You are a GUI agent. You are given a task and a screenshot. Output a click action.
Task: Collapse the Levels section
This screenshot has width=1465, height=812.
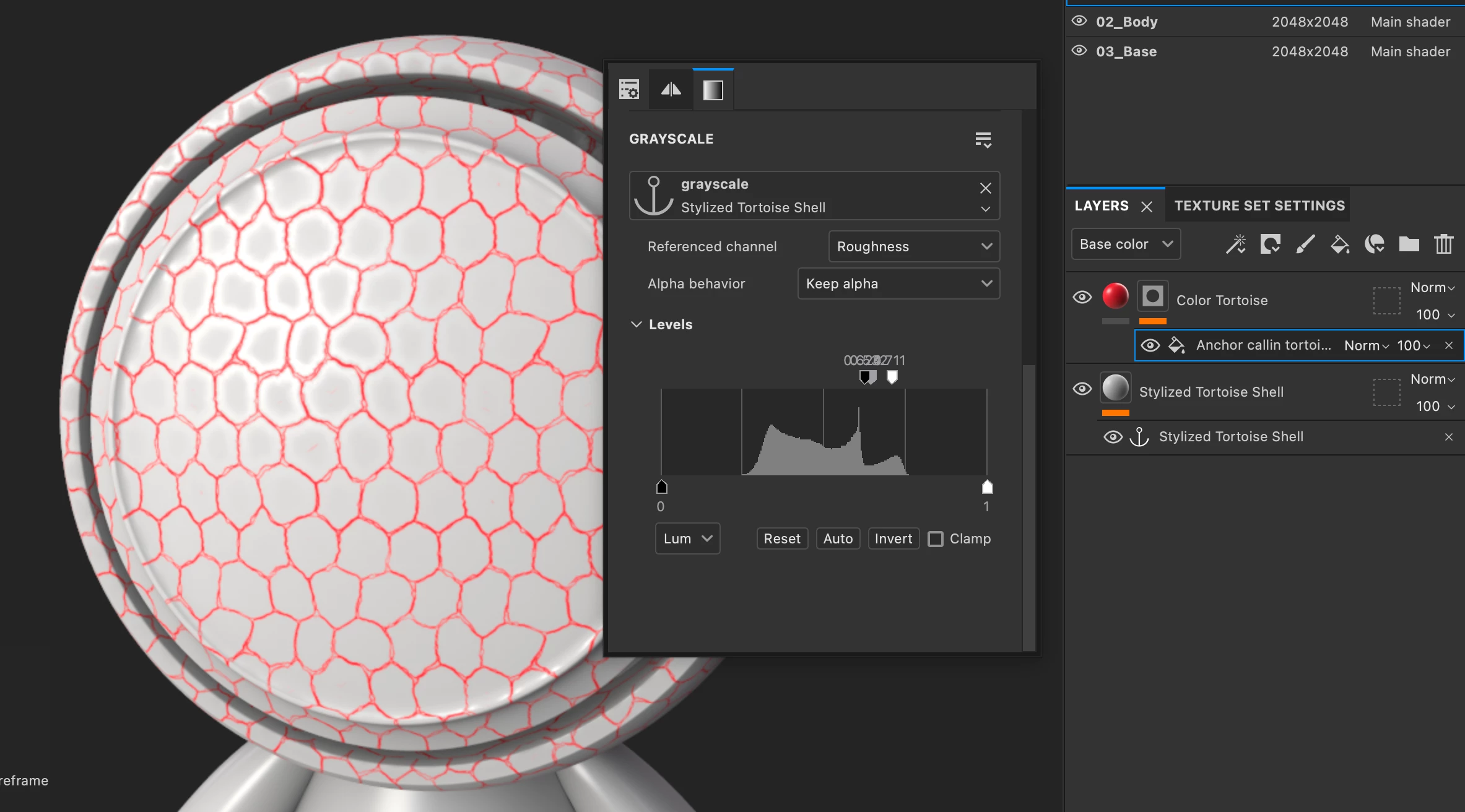pos(636,324)
